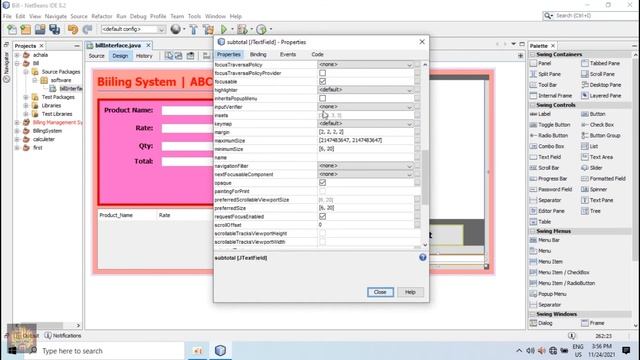Click help icon in properties dialog
Image resolution: width=640 pixels, height=360 pixels.
point(422,257)
